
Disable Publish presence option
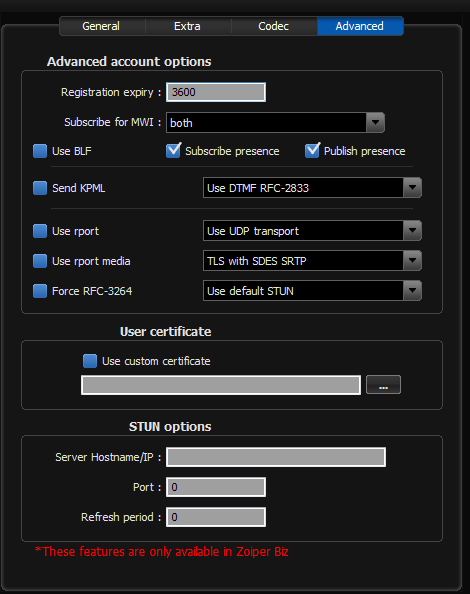point(312,151)
